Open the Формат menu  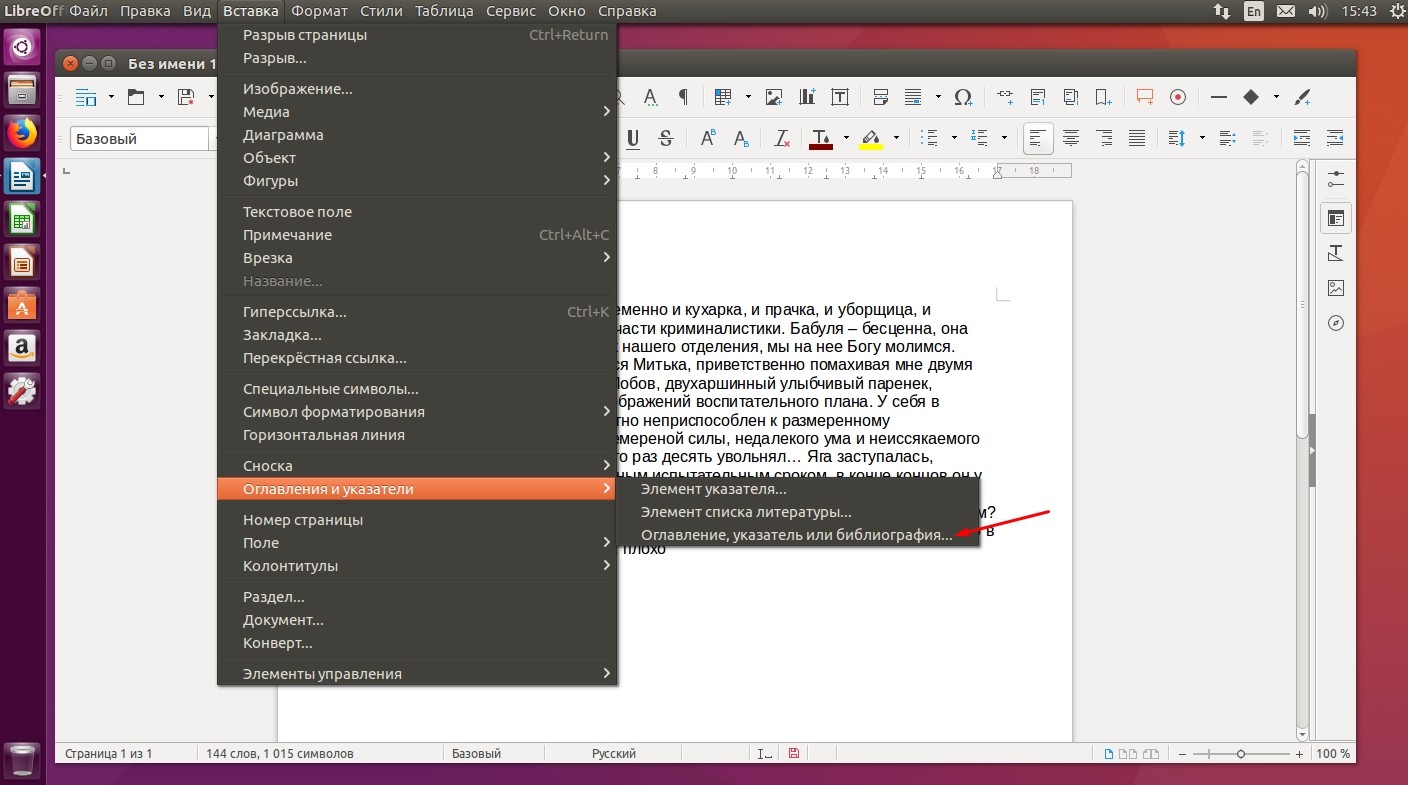(319, 11)
